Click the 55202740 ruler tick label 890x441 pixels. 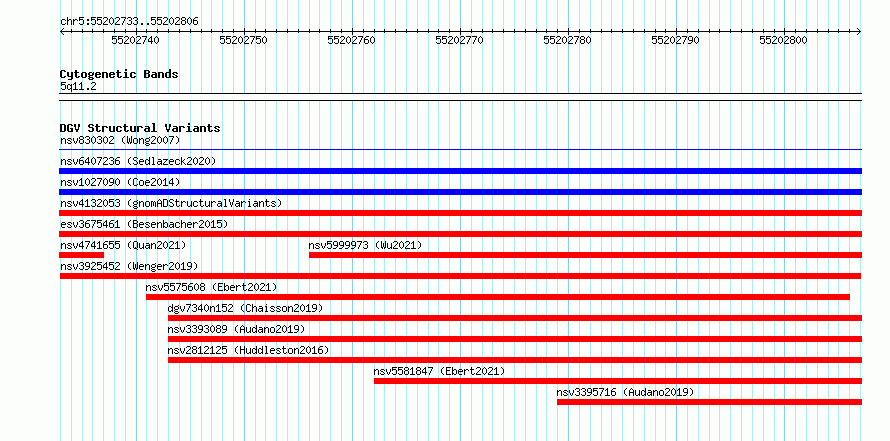[x=136, y=40]
